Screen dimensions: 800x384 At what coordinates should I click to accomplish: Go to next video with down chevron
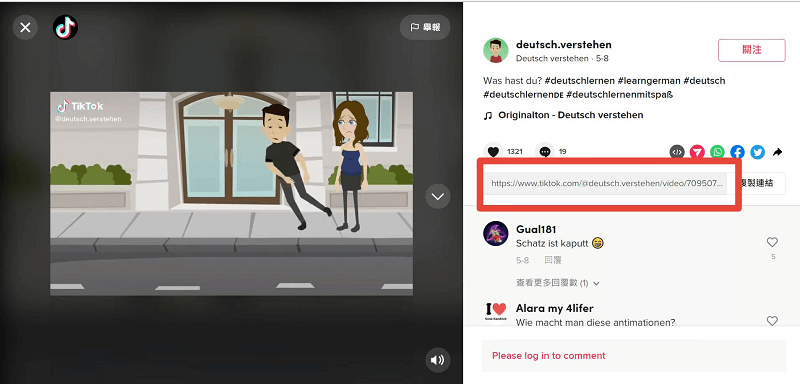click(x=438, y=196)
